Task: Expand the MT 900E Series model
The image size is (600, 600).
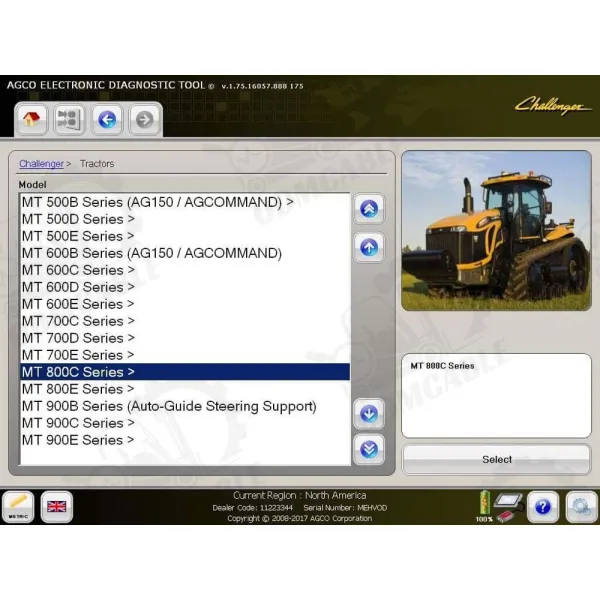Action: [x=78, y=440]
